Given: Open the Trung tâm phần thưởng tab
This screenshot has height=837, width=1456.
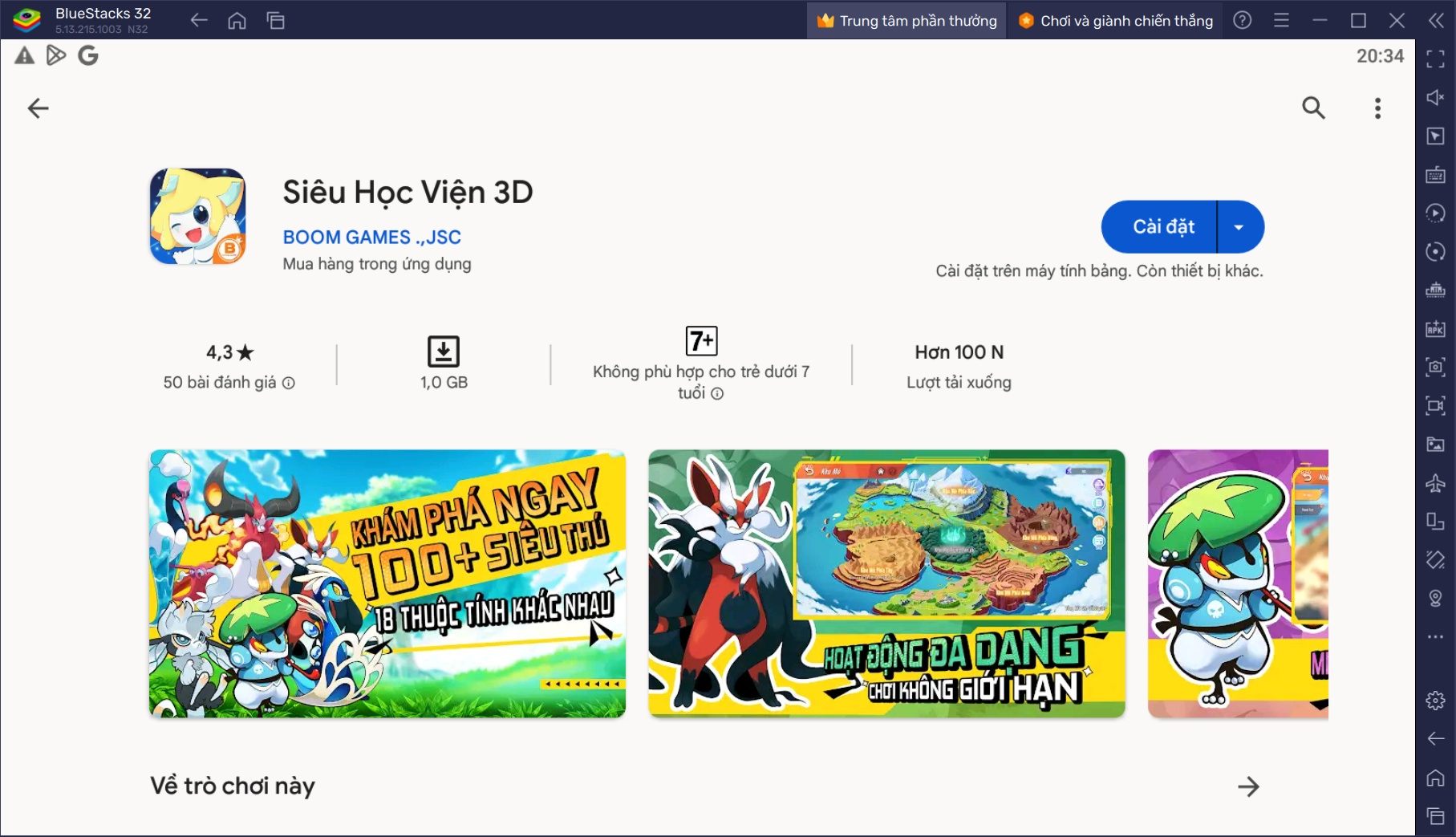Looking at the screenshot, I should [906, 20].
